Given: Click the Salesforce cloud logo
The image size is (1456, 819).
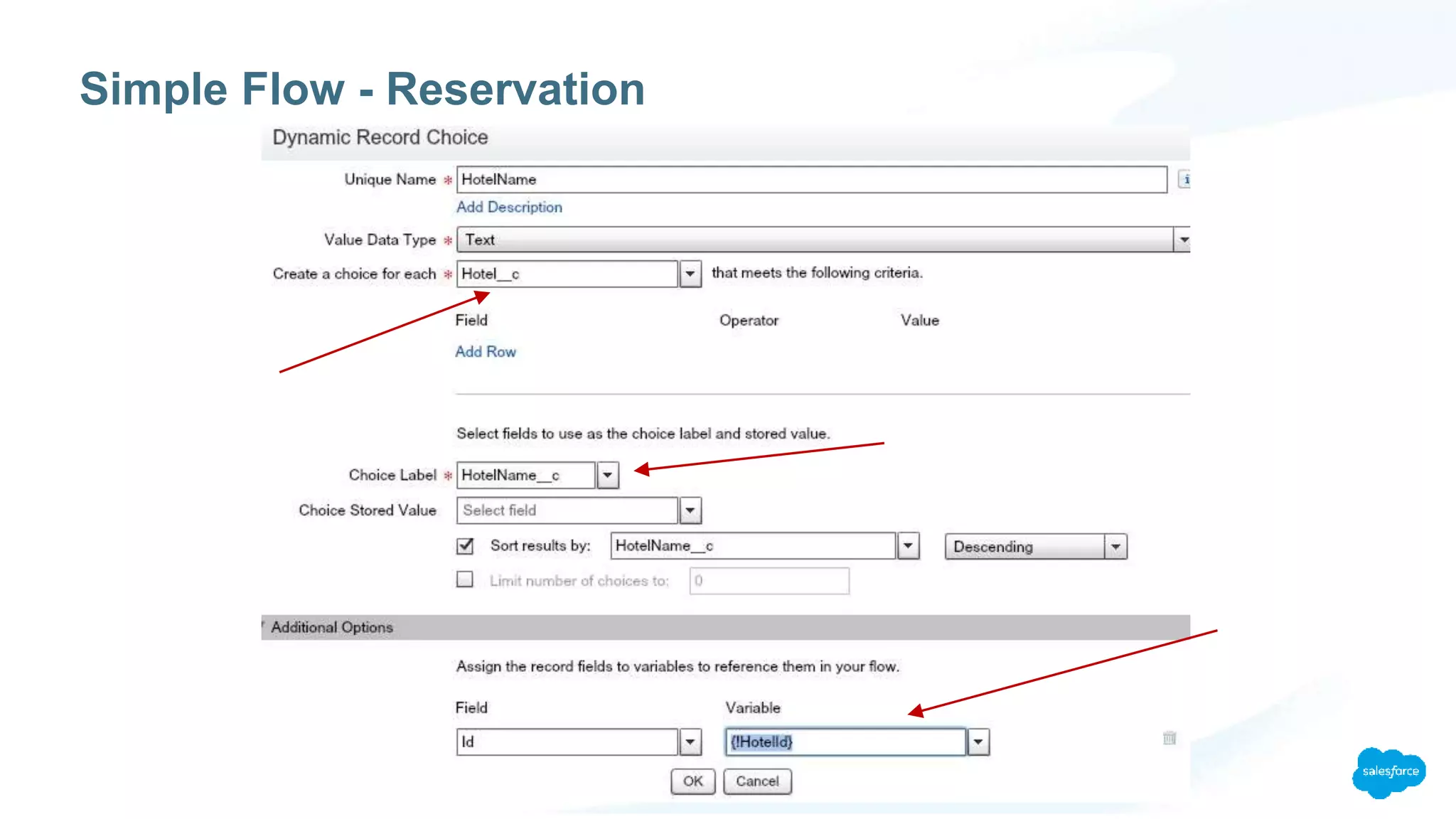Looking at the screenshot, I should click(x=1390, y=772).
